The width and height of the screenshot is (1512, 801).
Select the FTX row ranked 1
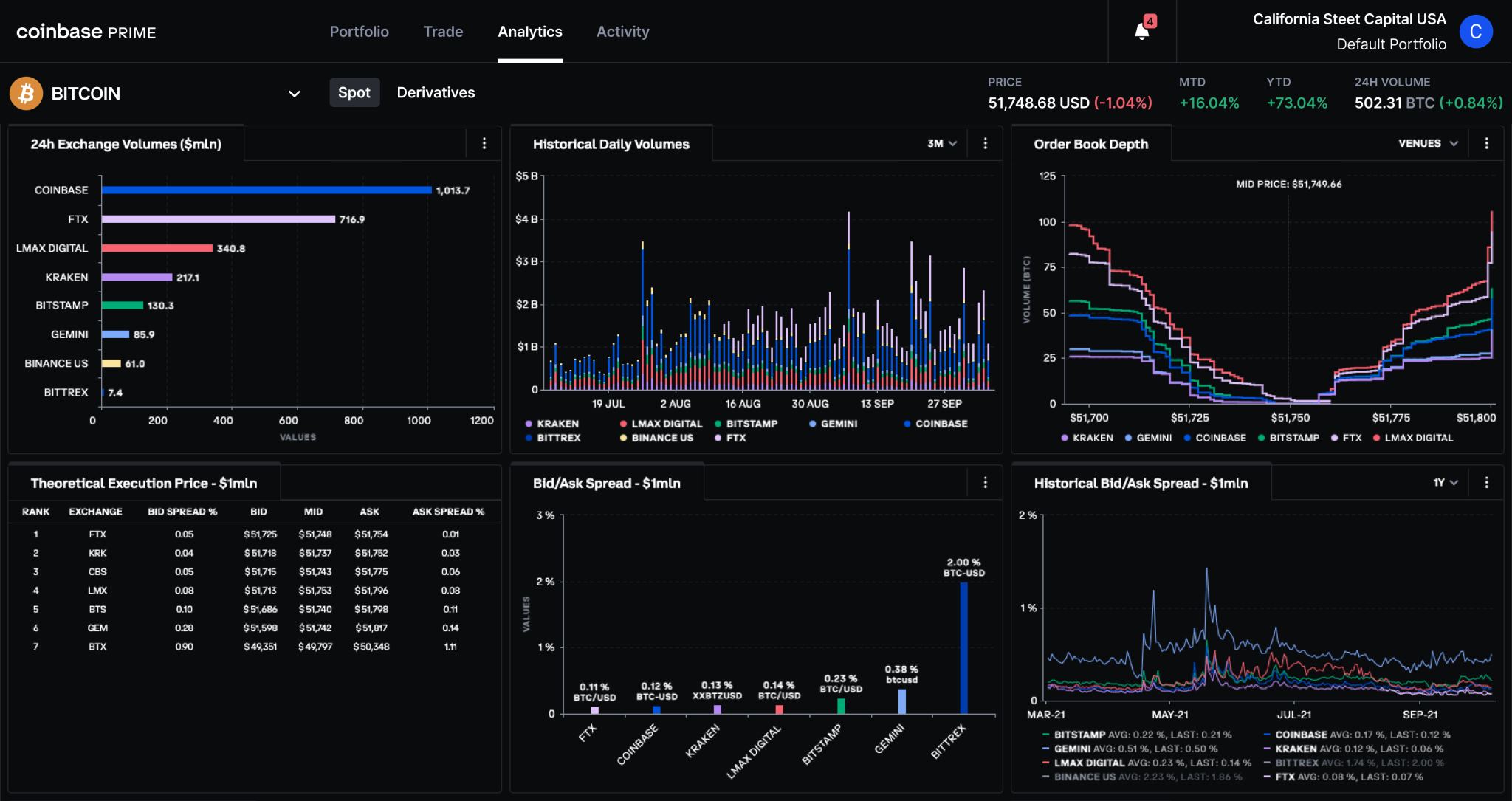255,534
